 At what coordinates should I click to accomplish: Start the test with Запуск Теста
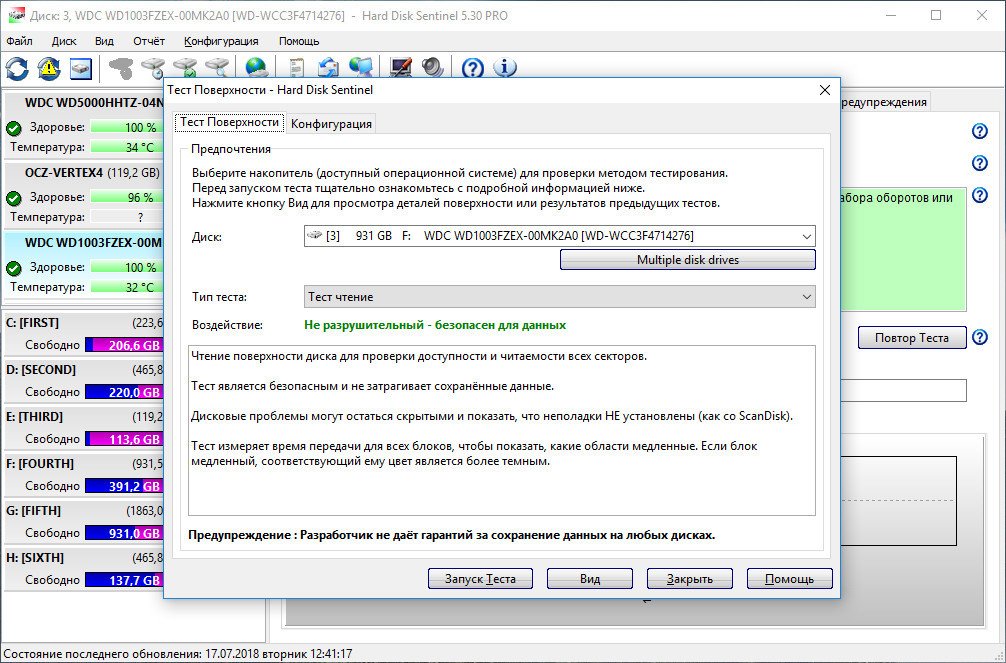[x=481, y=579]
